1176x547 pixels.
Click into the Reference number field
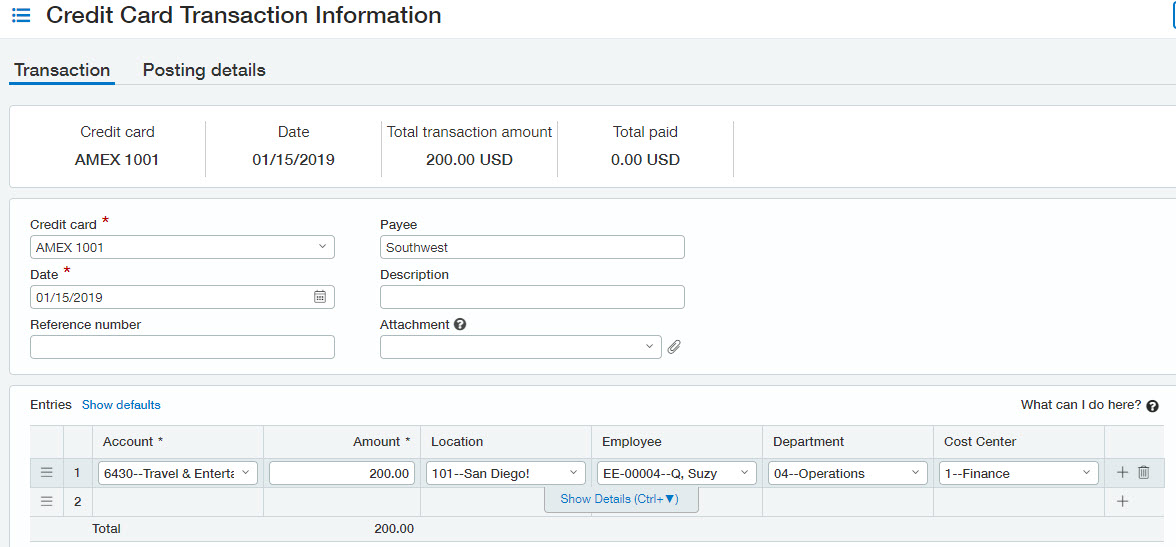tap(182, 347)
